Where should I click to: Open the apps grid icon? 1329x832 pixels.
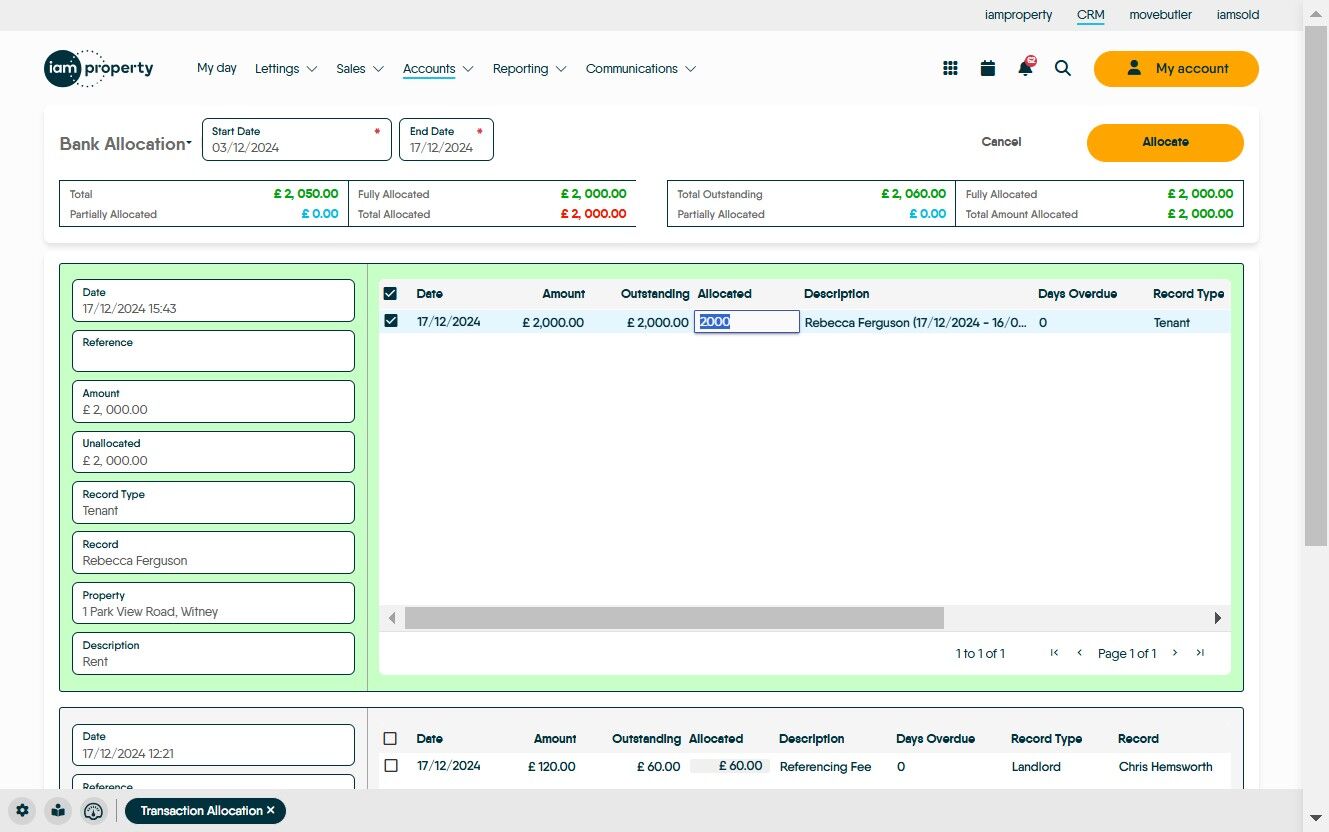[x=950, y=68]
